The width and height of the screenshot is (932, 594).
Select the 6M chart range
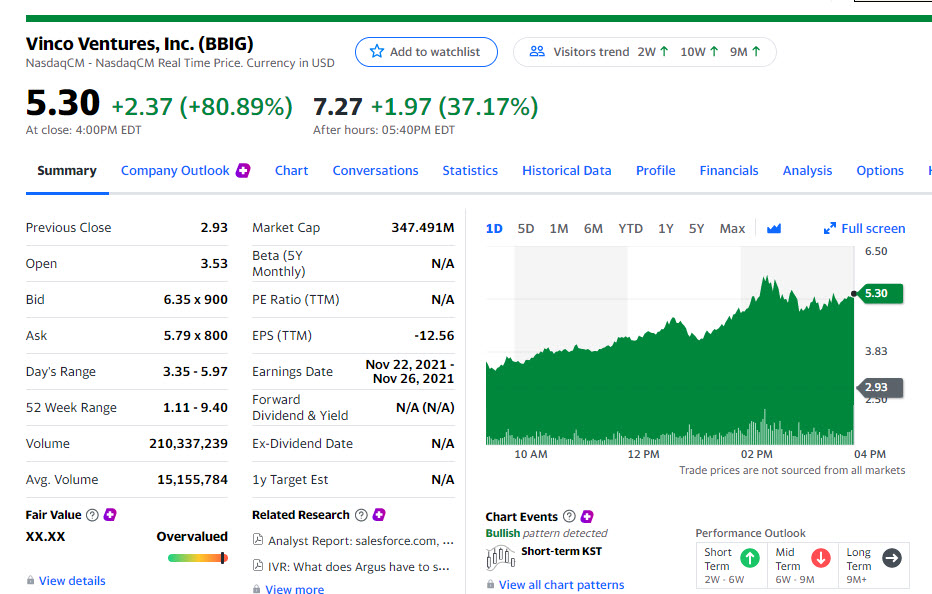click(x=593, y=228)
